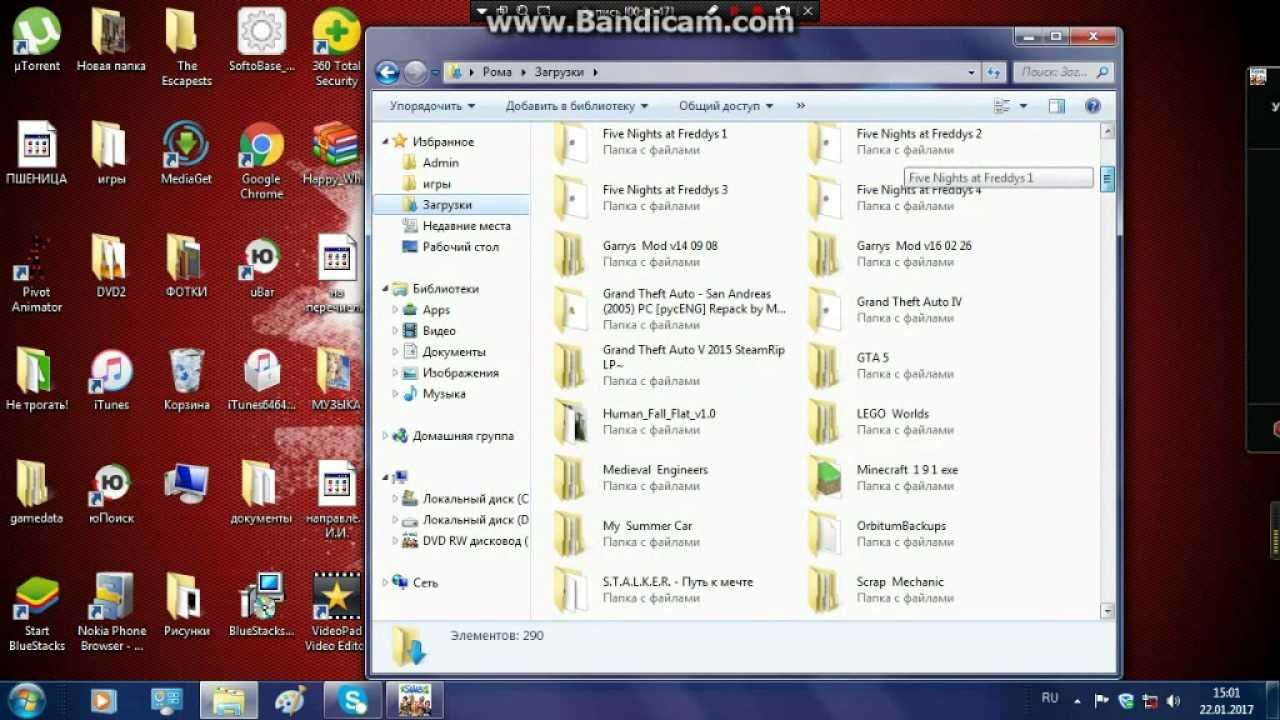Screen dimensions: 1280x720
Task: Open the change view dropdown arrow
Action: click(x=1023, y=106)
